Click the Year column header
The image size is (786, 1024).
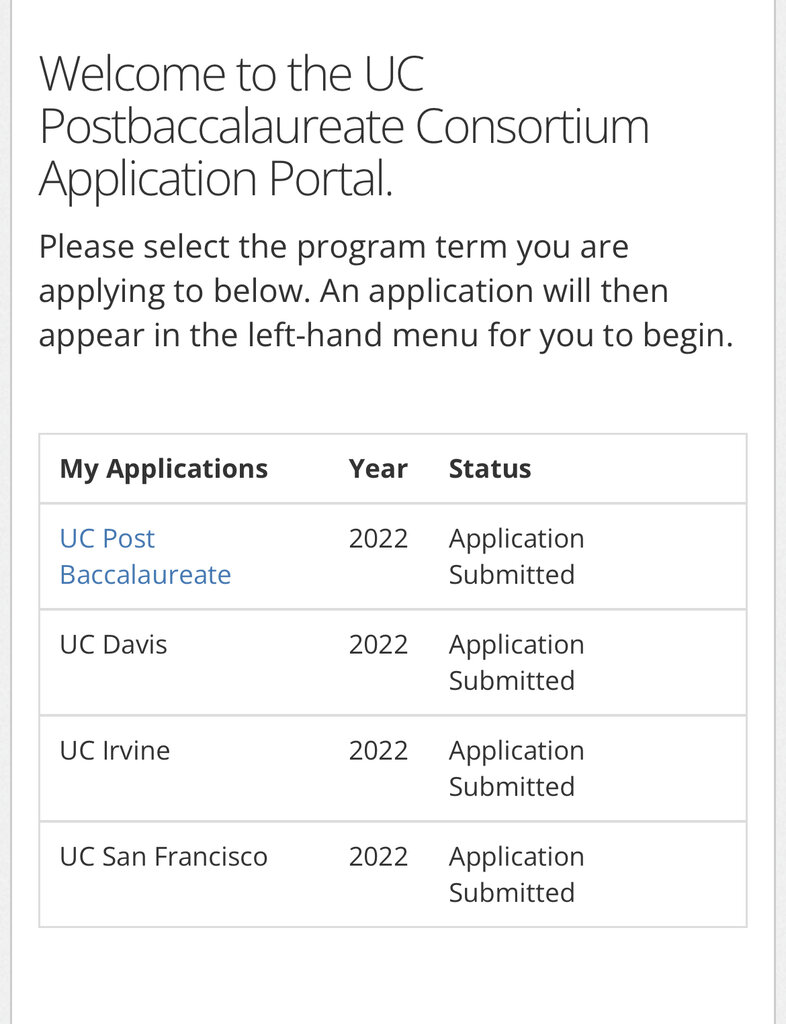tap(378, 469)
